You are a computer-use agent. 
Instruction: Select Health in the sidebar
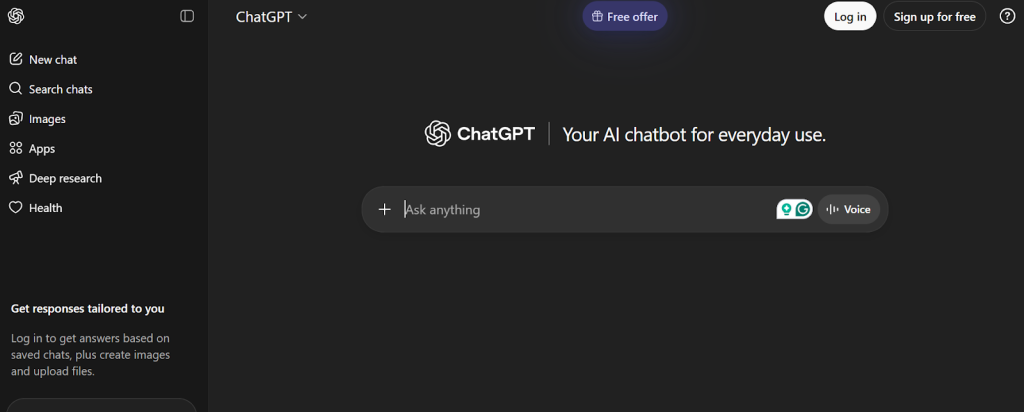(45, 208)
